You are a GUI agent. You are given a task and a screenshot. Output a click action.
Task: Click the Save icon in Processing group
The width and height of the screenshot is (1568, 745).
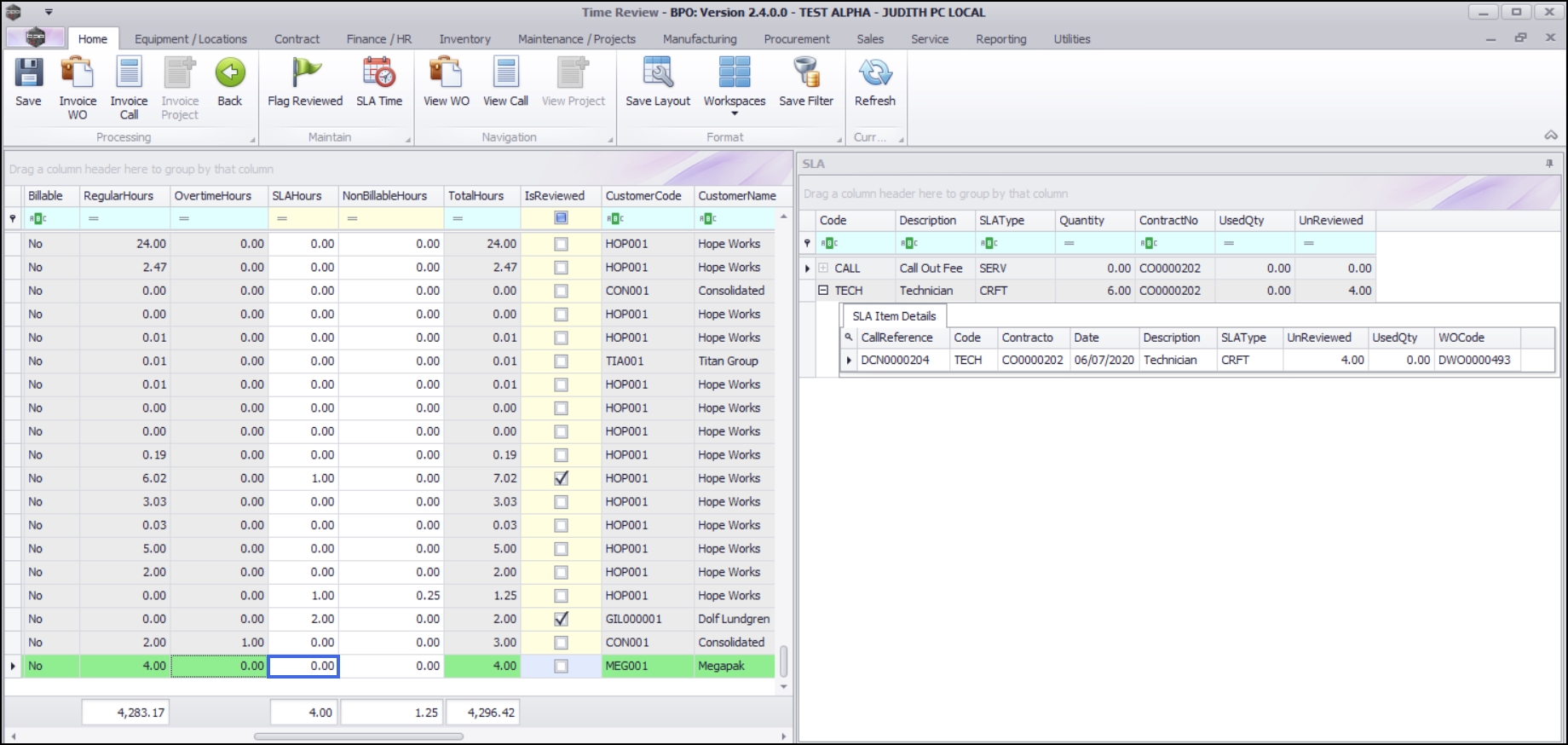[x=28, y=74]
